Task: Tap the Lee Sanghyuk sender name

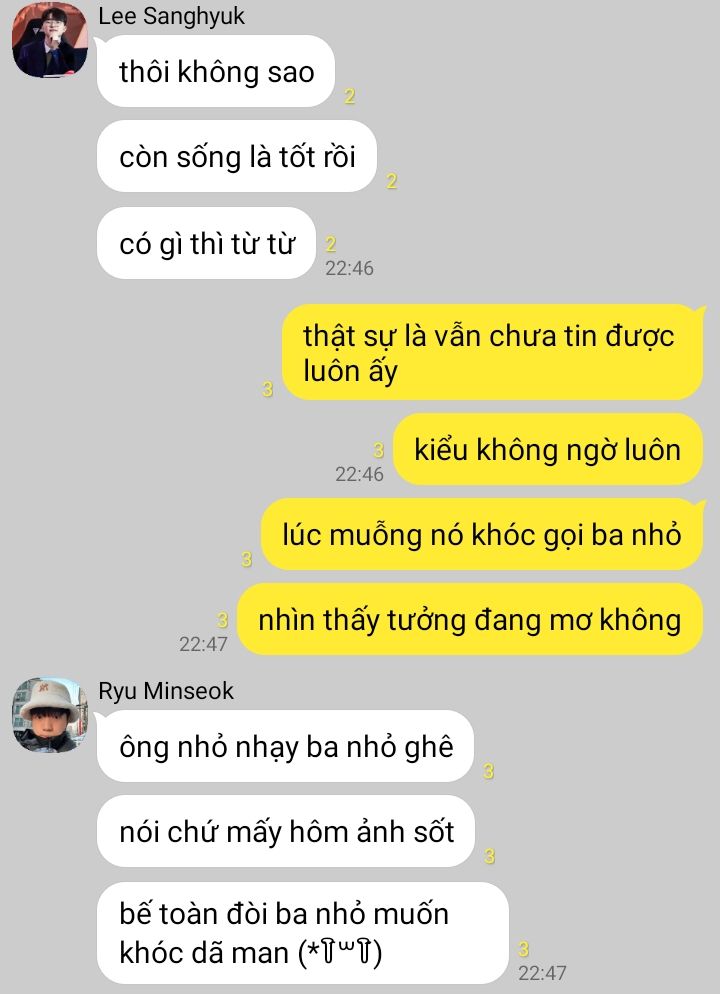Action: tap(171, 16)
